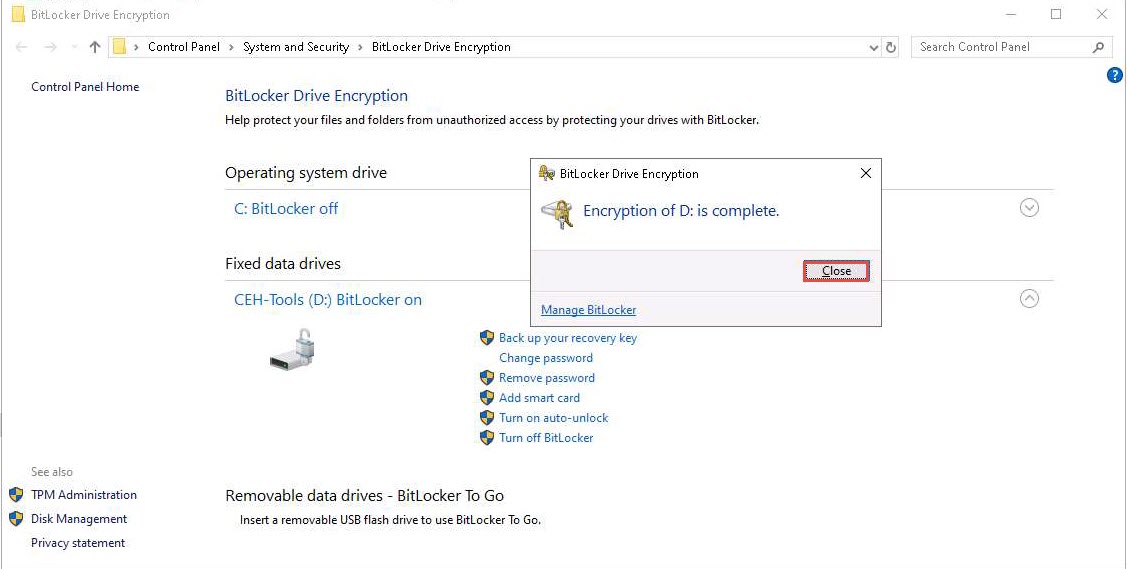Click the shield icon beside TPM Administration

(x=16, y=495)
